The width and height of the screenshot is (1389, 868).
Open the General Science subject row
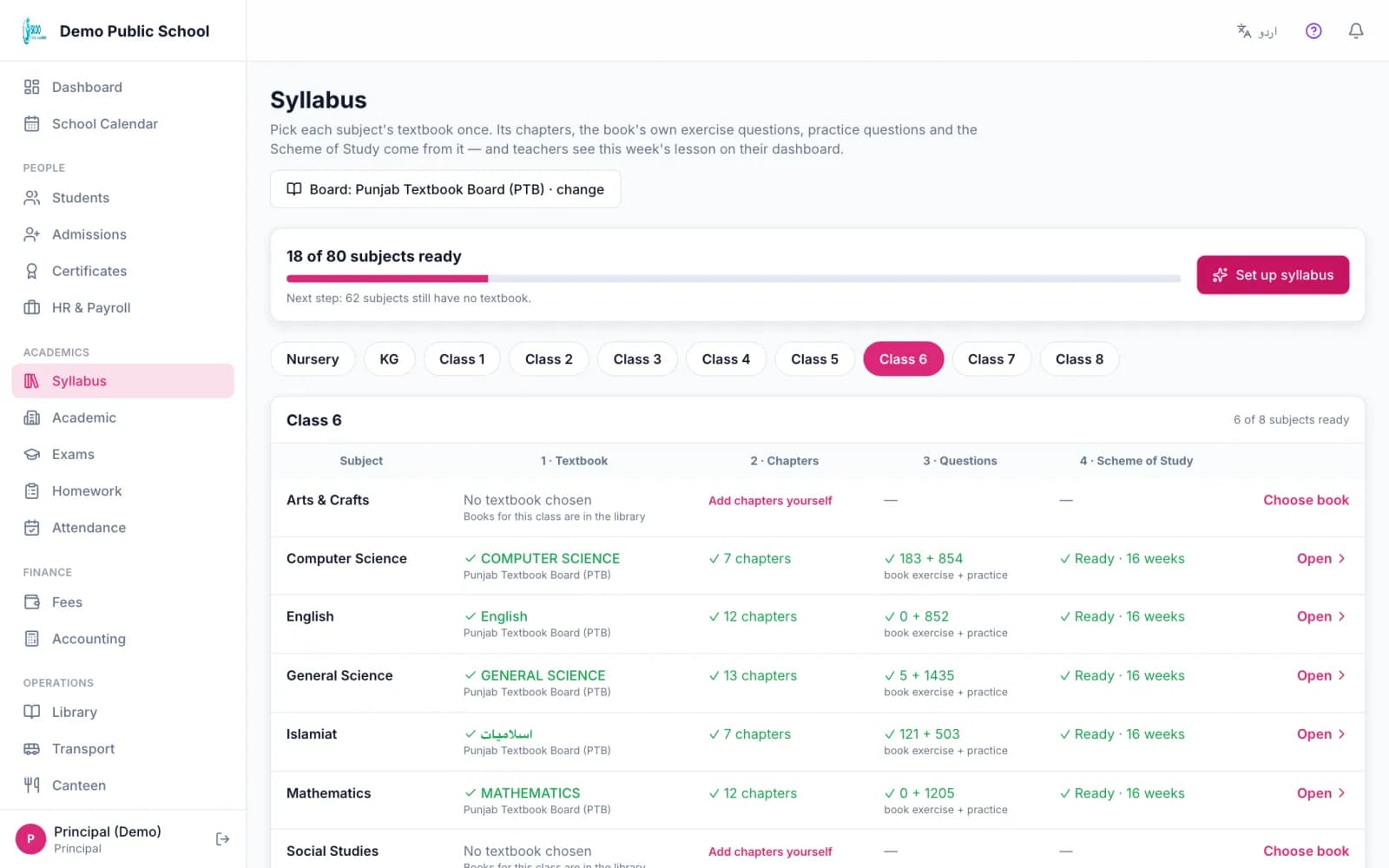(x=1320, y=675)
